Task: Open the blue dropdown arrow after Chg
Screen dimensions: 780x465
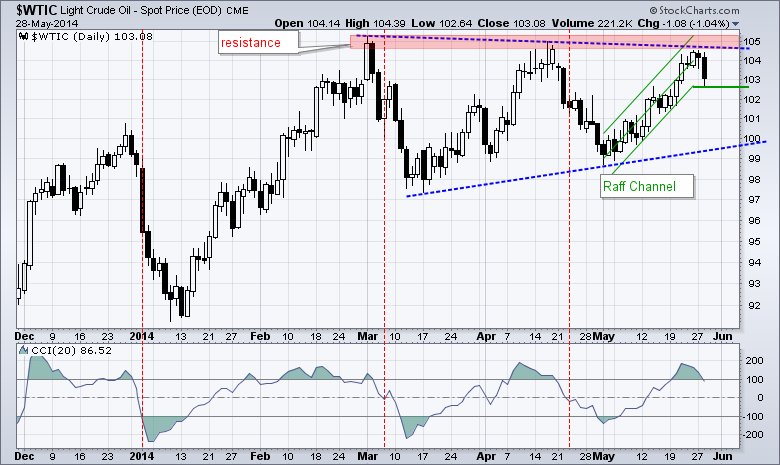Action: tap(736, 24)
